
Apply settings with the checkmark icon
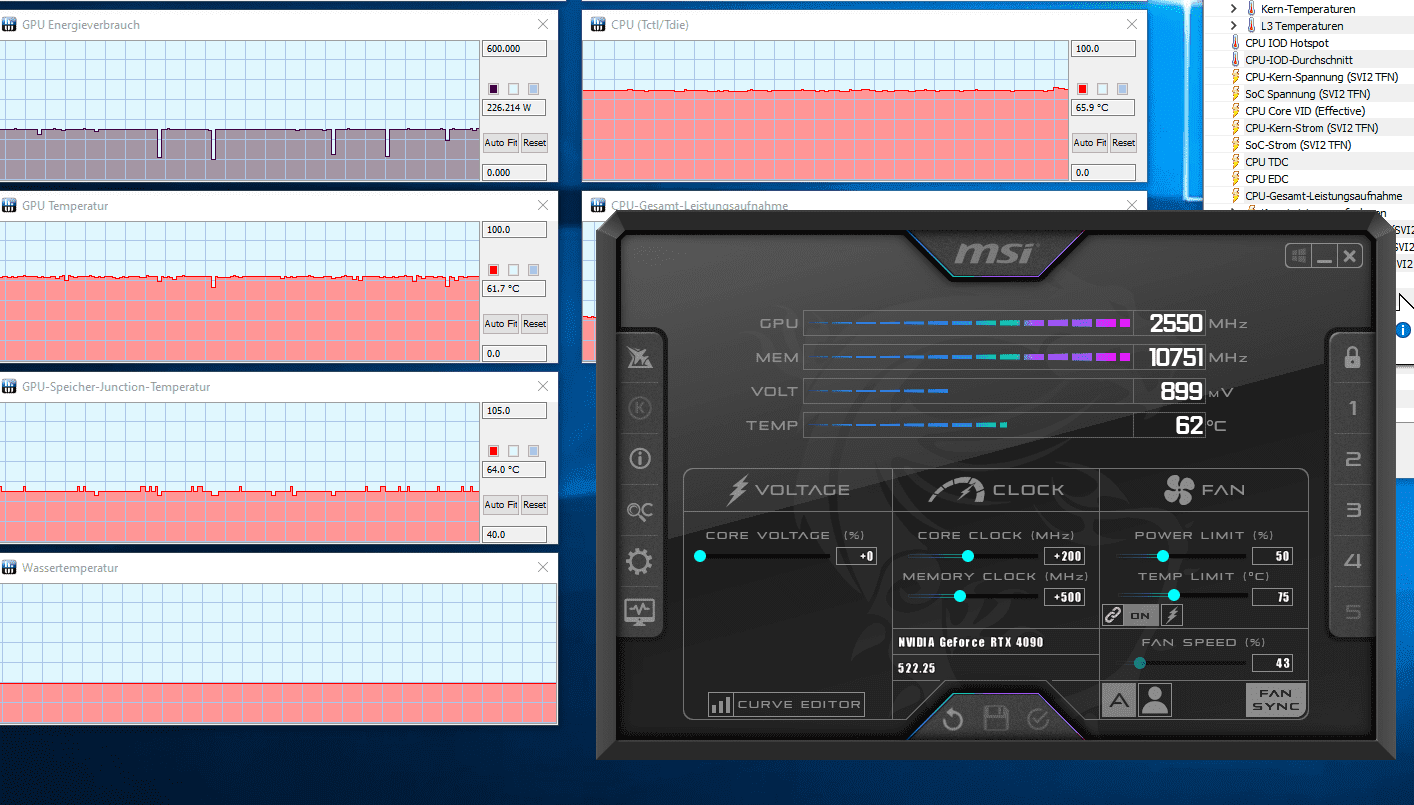point(1038,719)
